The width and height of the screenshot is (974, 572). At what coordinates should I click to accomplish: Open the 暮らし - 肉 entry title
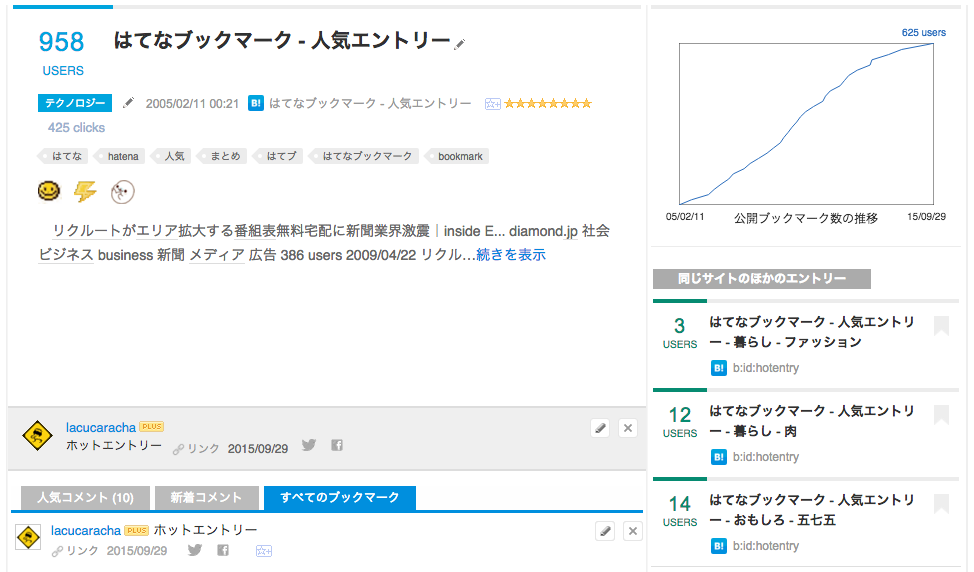coord(812,420)
